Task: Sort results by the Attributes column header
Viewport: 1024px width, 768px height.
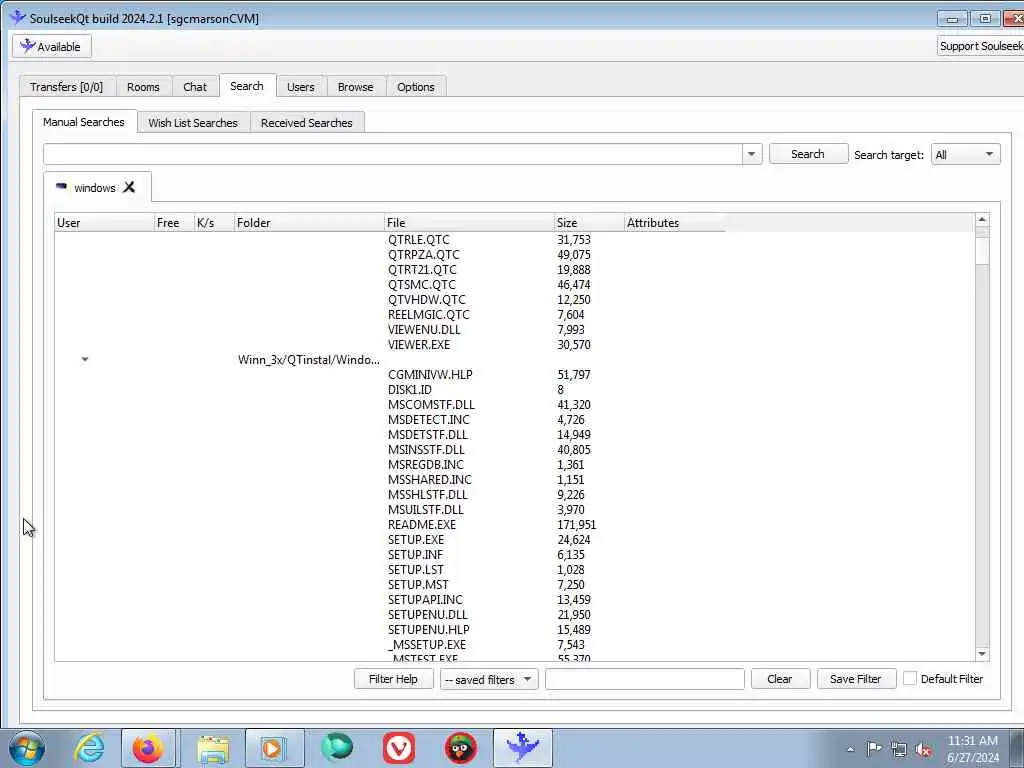Action: [x=675, y=223]
